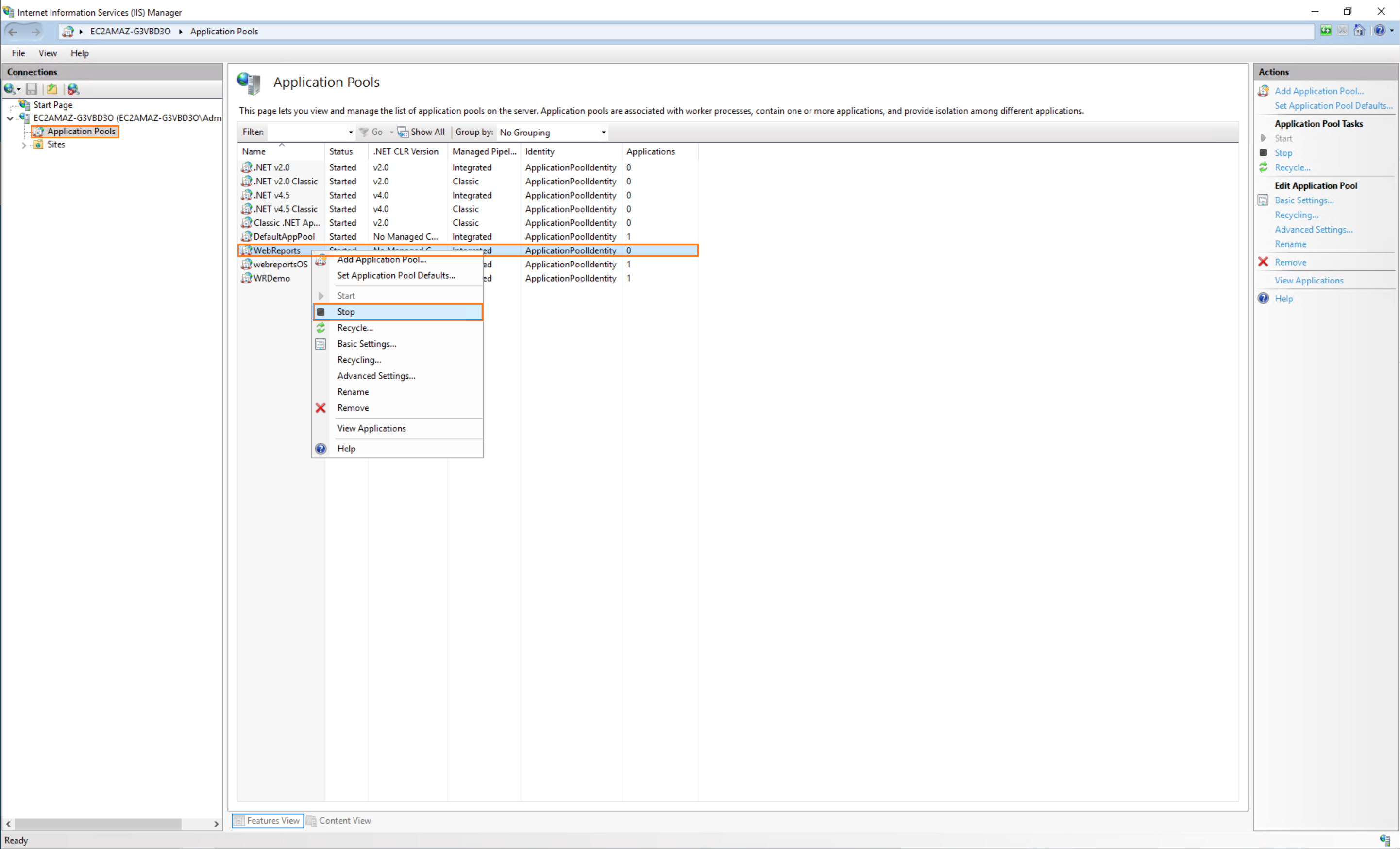
Task: Click the red X Remove icon in context menu
Action: coord(320,408)
